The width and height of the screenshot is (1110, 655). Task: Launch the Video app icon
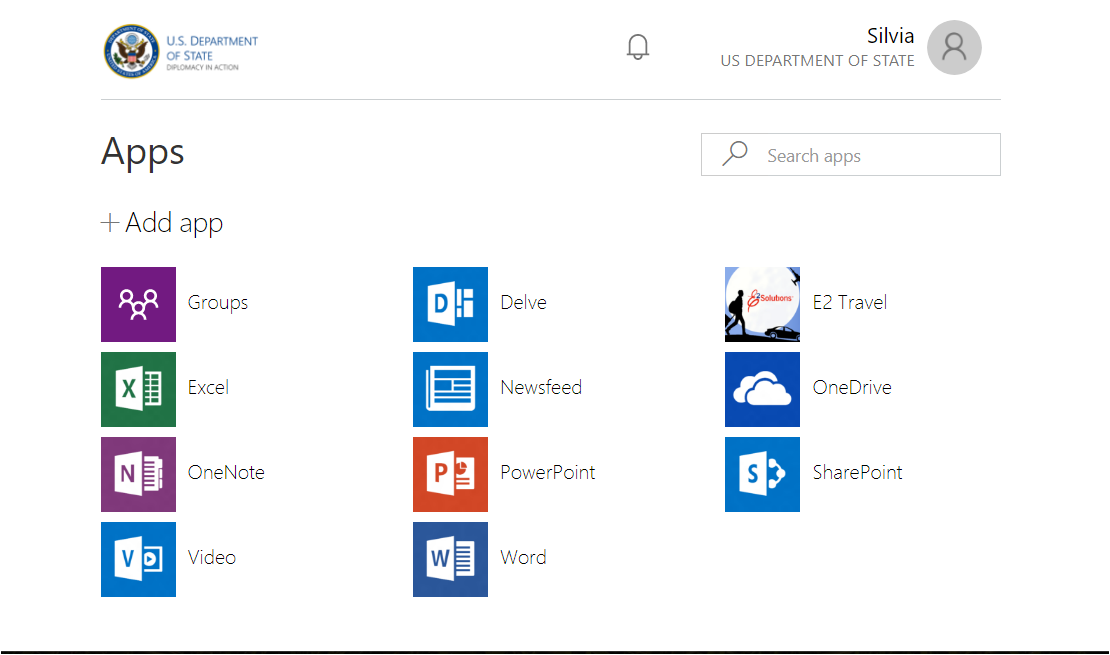coord(138,559)
